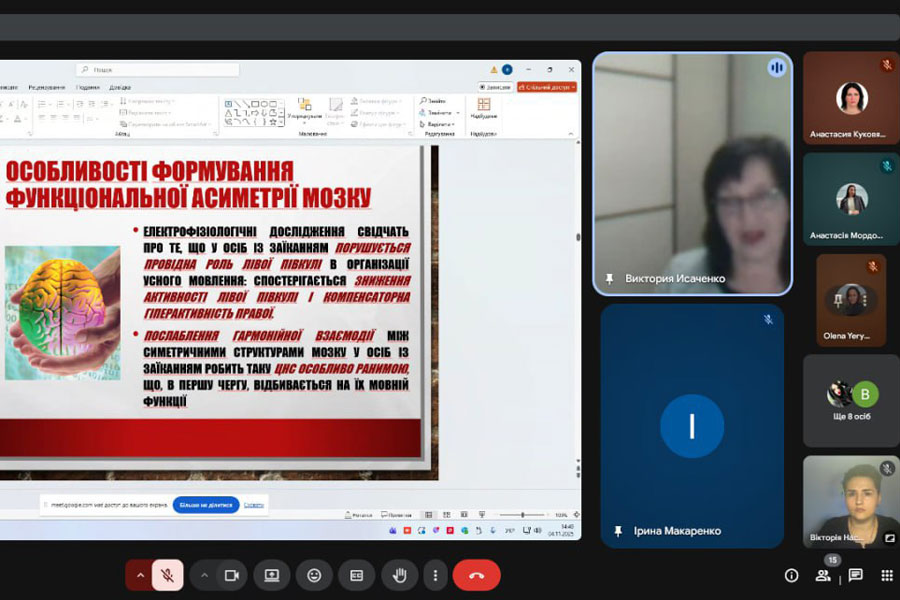This screenshot has height=600, width=900.
Task: Toggle the camera on or off
Action: click(x=232, y=575)
